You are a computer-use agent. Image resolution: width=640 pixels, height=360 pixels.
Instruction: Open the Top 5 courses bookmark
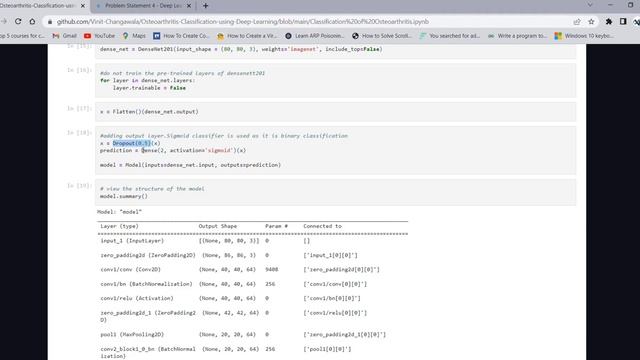point(22,36)
